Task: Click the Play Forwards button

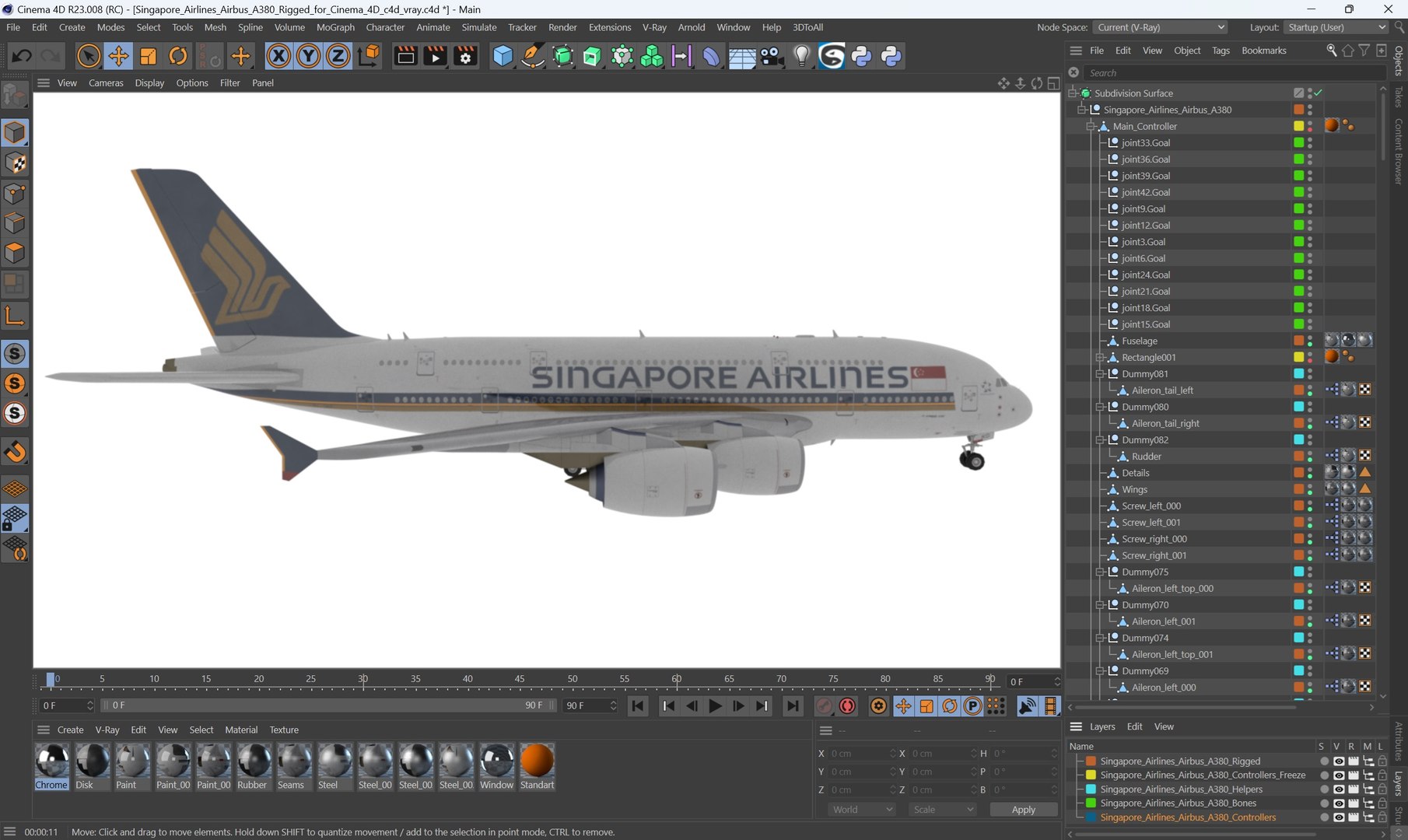Action: [x=715, y=705]
